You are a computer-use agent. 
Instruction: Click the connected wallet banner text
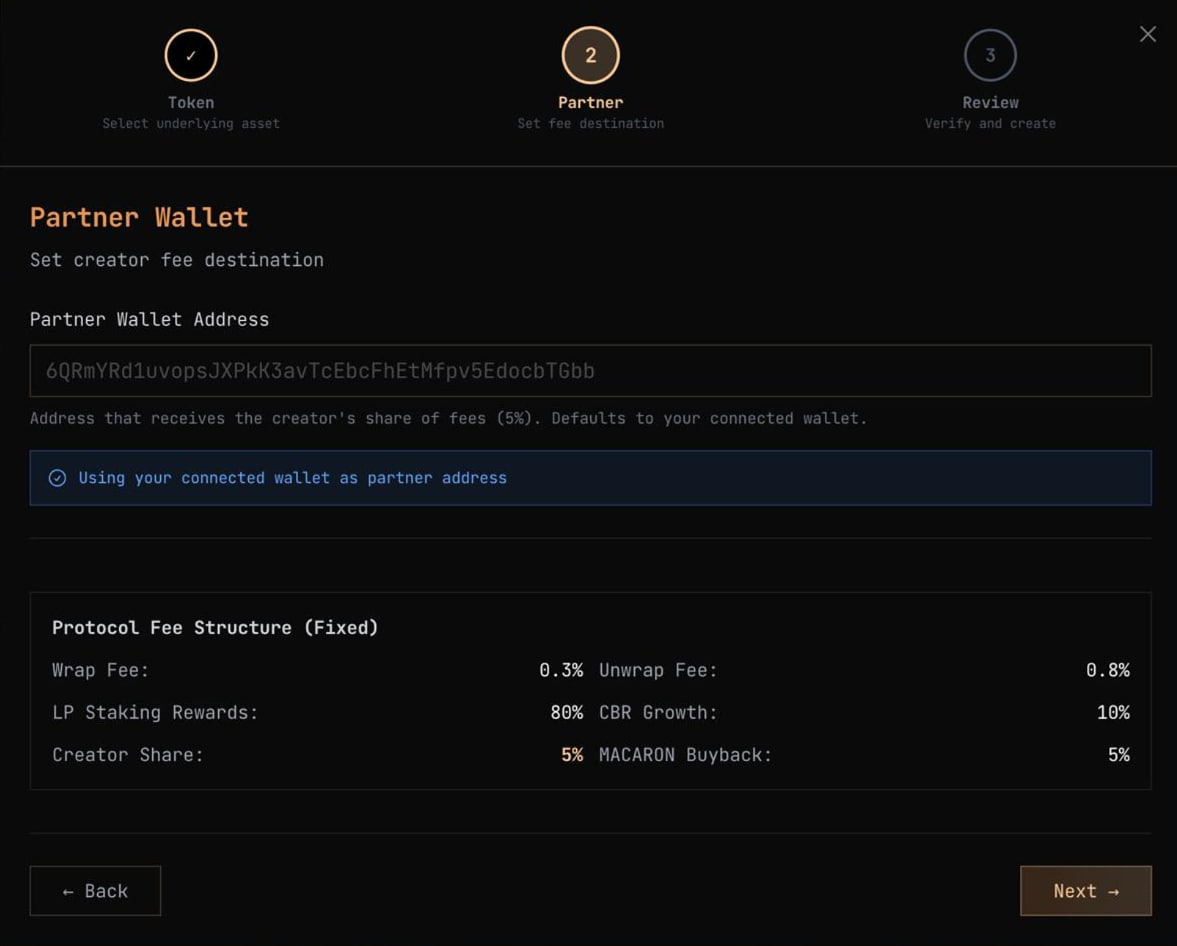[x=292, y=478]
